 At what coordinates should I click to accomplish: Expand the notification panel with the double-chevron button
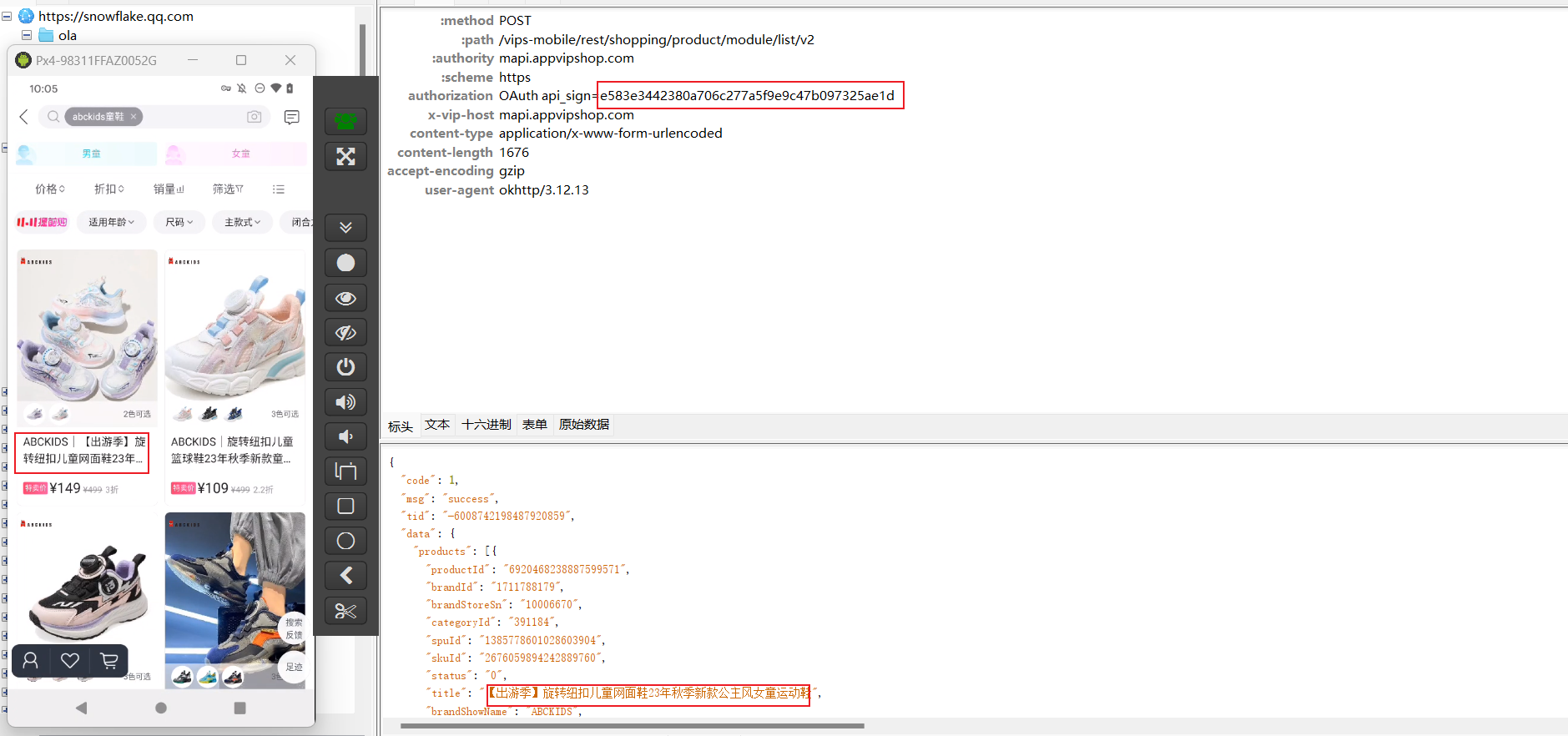tap(345, 227)
